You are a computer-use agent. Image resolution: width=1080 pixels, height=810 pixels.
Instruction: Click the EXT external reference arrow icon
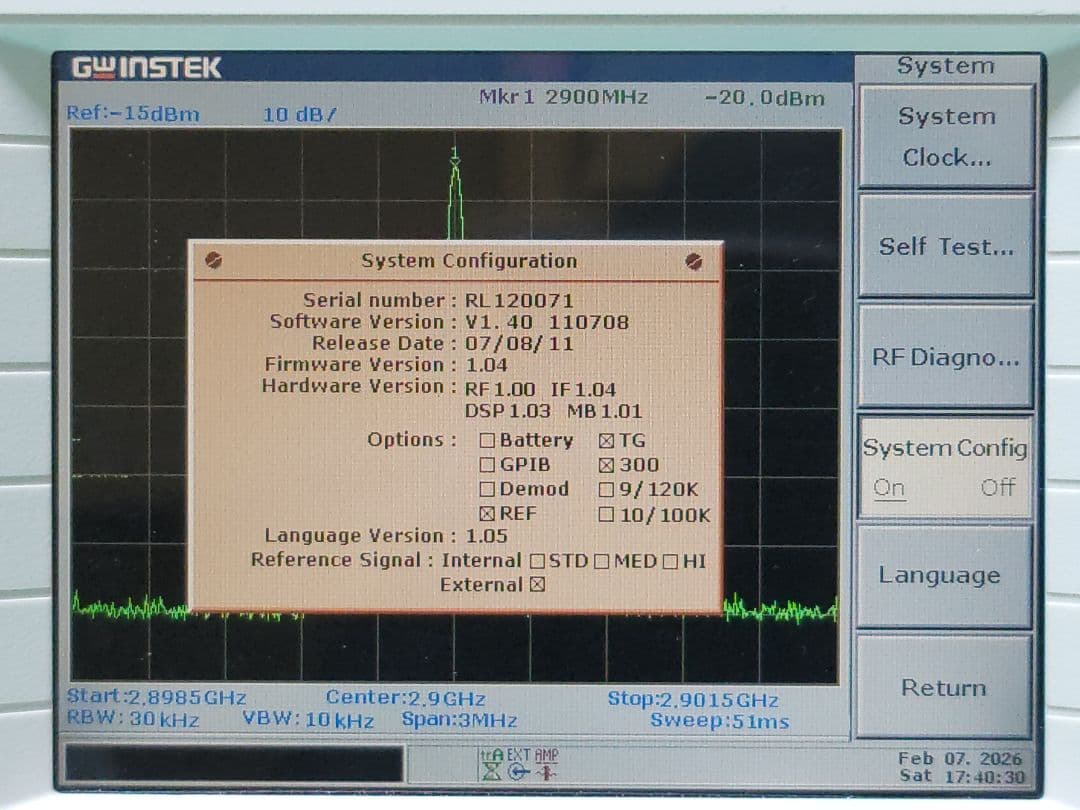tap(516, 772)
